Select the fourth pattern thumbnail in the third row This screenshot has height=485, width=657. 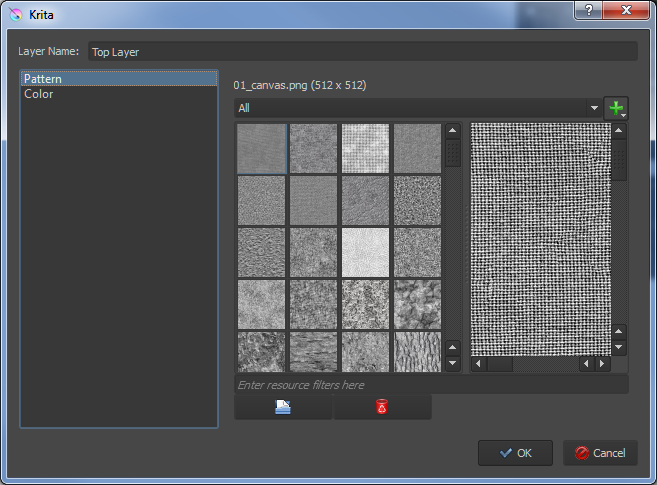pos(417,253)
